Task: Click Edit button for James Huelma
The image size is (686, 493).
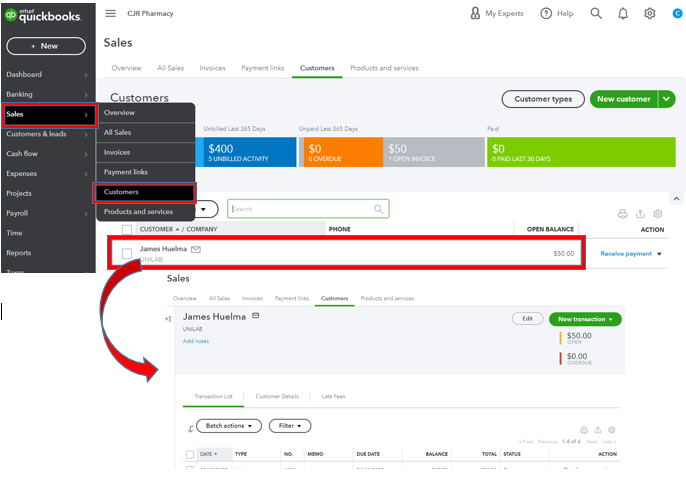Action: pyautogui.click(x=528, y=318)
